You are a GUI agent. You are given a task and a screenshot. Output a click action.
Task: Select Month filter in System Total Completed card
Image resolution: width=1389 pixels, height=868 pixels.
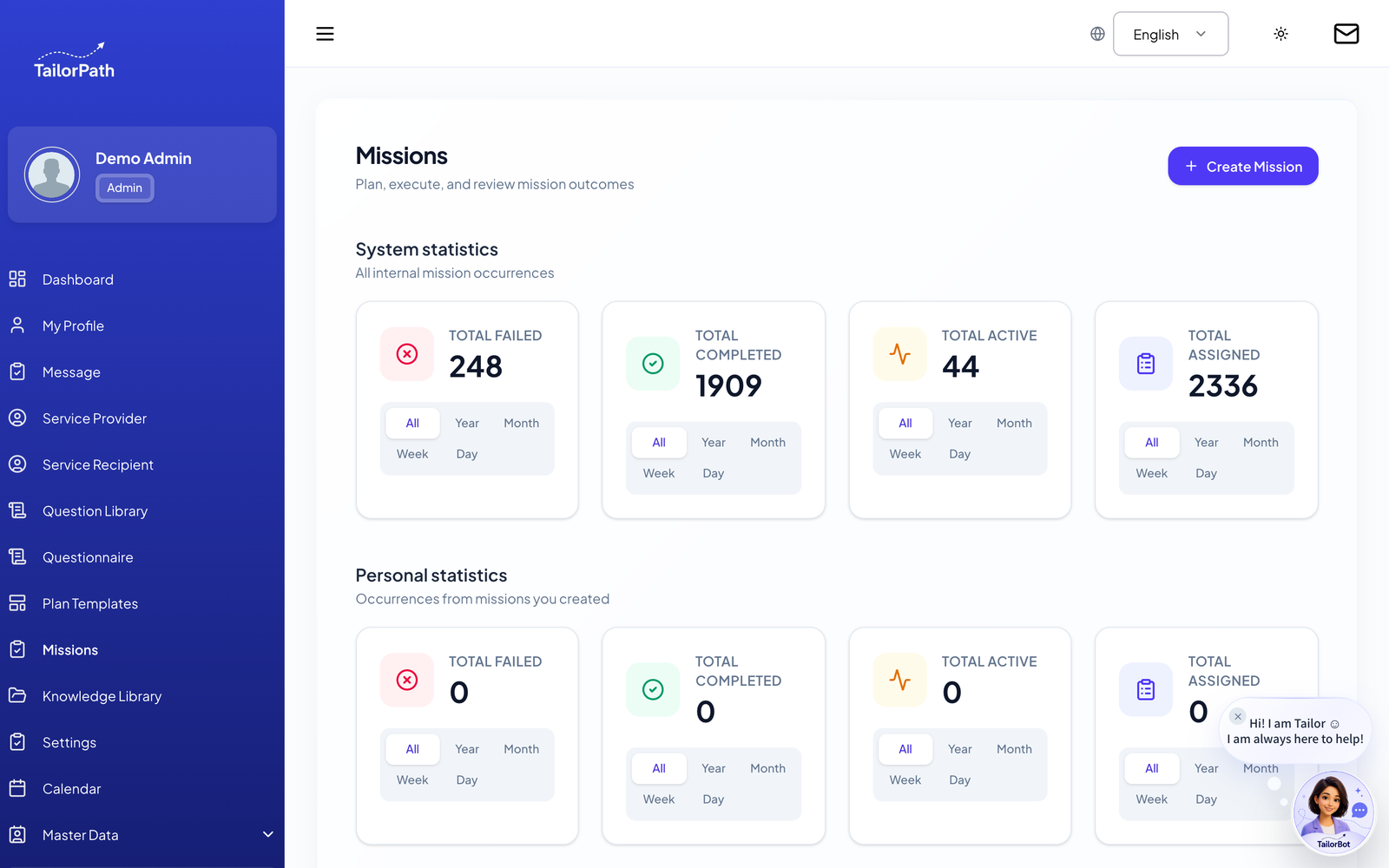coord(767,442)
